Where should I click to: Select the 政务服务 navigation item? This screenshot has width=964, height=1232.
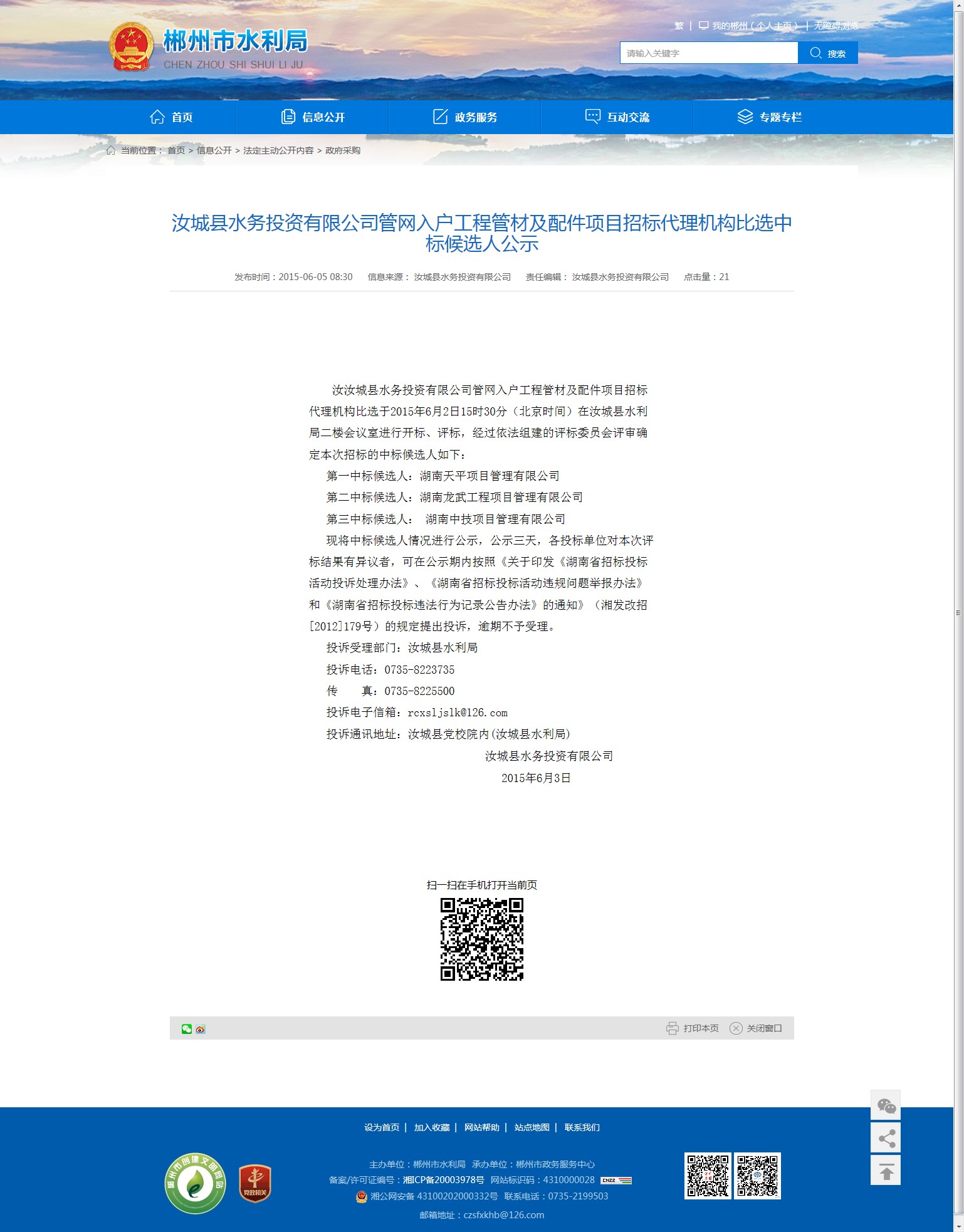pos(465,117)
